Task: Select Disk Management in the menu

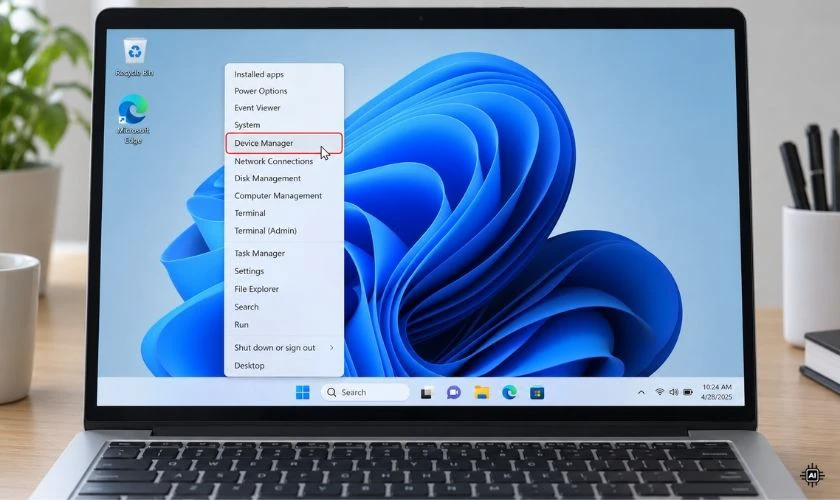Action: pyautogui.click(x=284, y=178)
